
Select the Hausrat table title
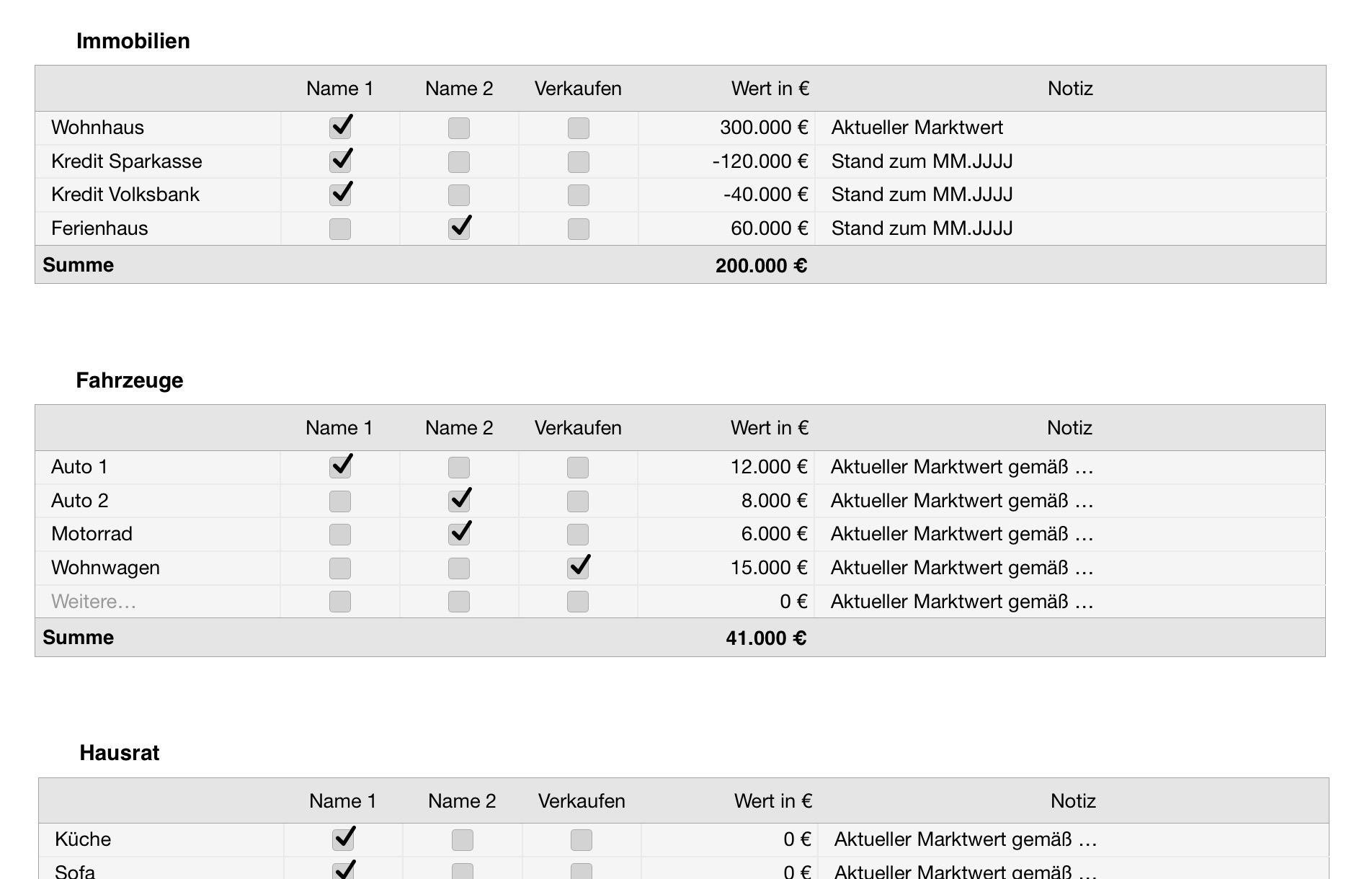(x=120, y=753)
